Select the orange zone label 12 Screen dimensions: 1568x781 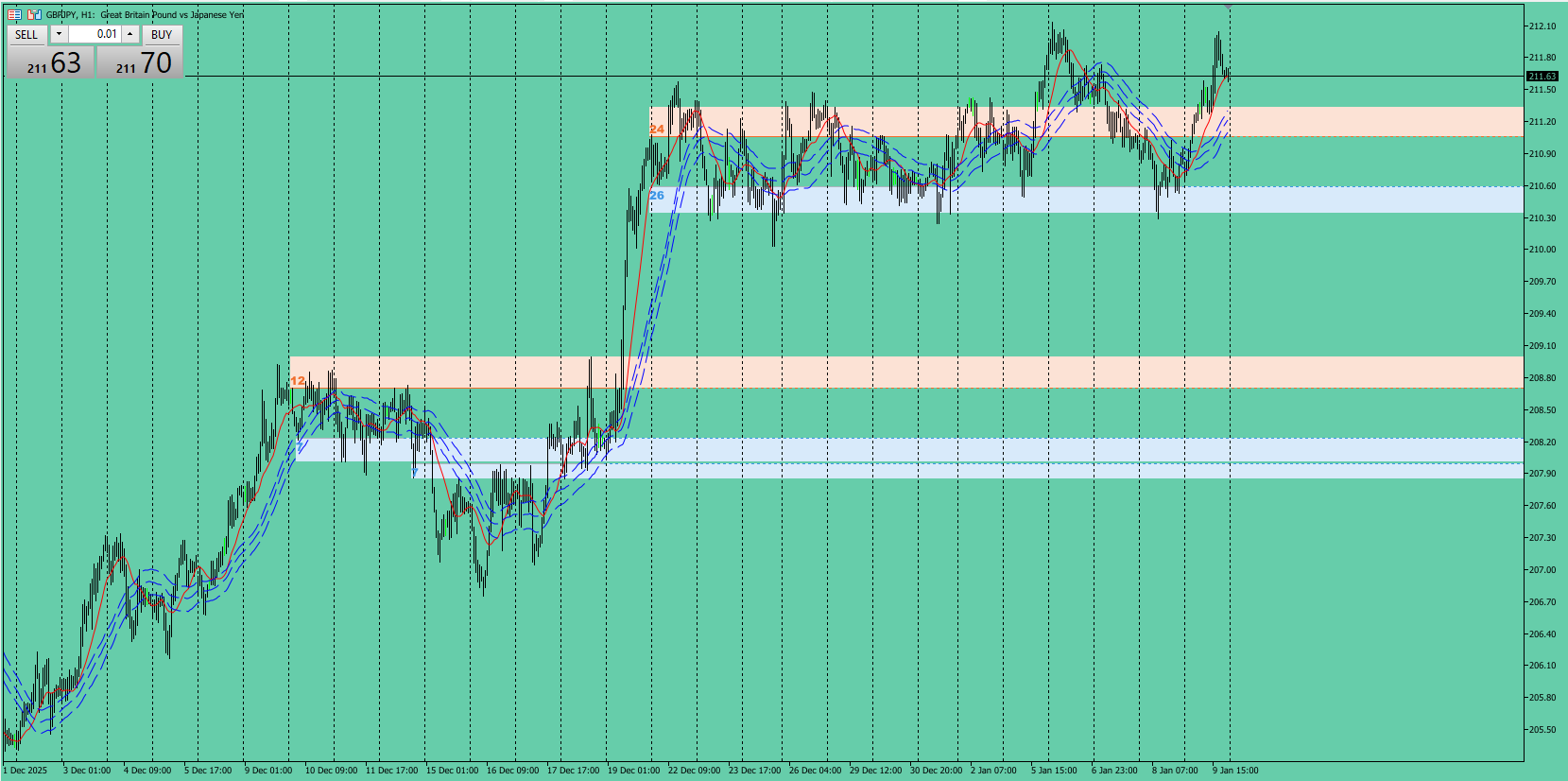(298, 381)
